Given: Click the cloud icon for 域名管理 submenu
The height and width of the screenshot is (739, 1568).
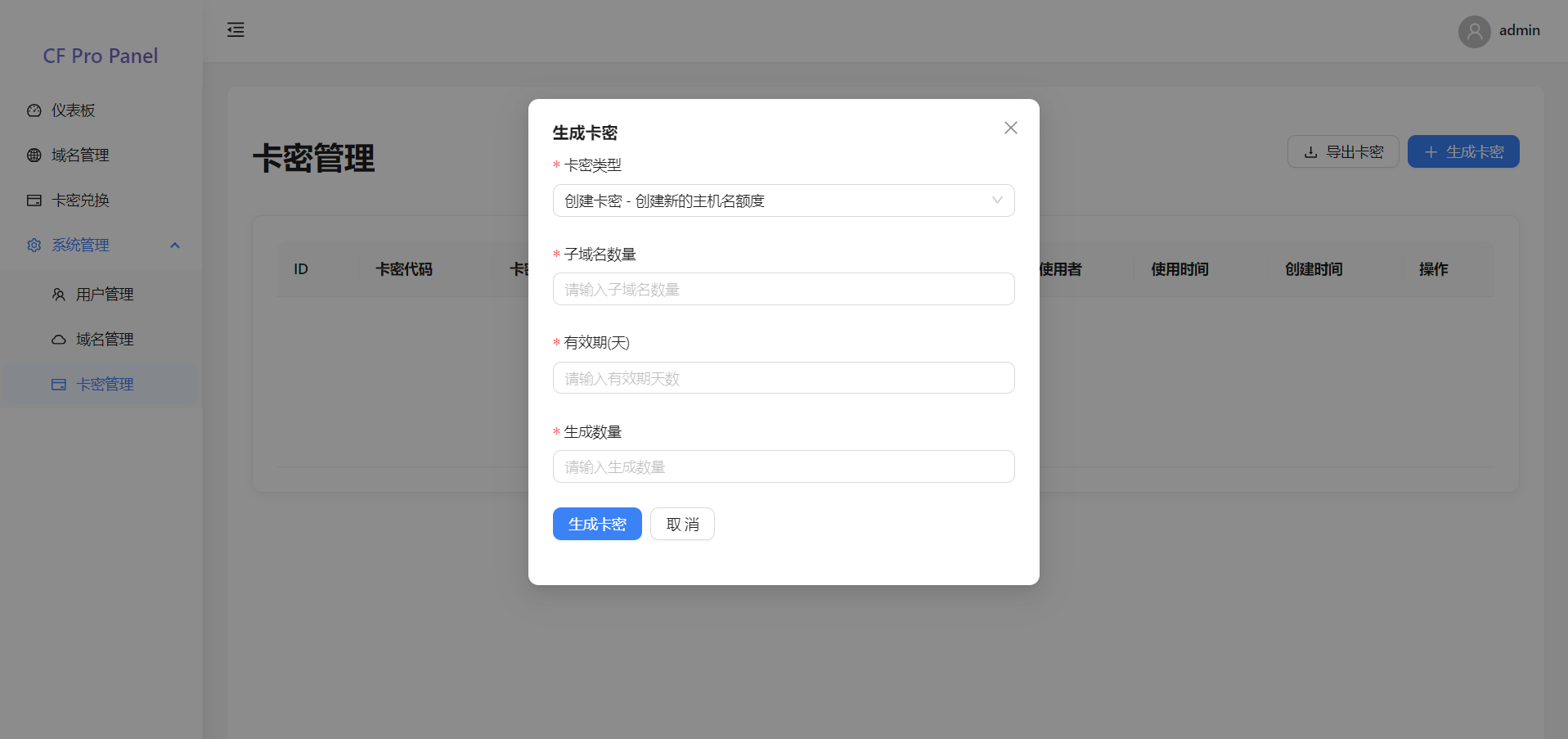Looking at the screenshot, I should [x=59, y=340].
